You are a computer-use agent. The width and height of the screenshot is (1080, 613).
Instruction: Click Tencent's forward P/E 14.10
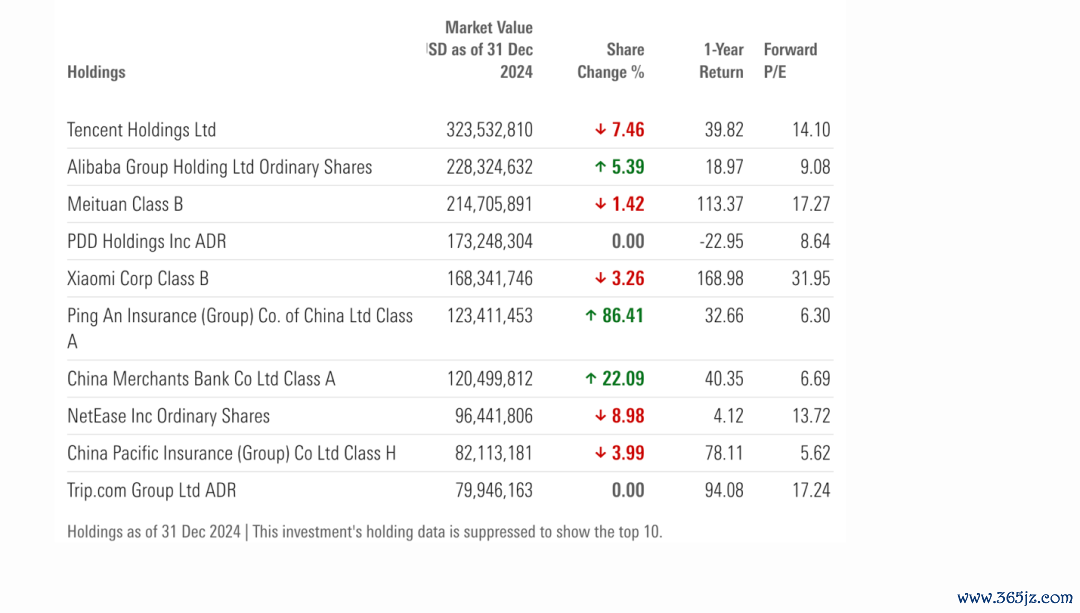[x=811, y=129]
